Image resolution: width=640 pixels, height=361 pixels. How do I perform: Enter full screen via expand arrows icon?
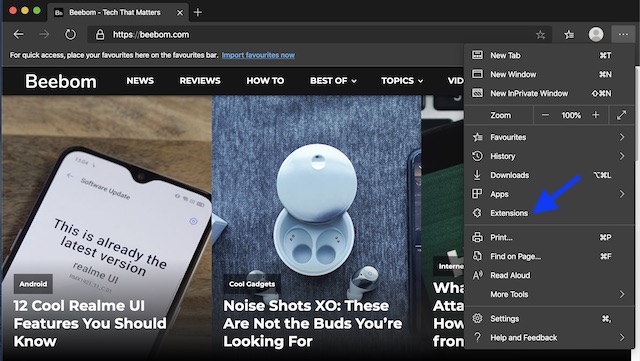point(621,115)
